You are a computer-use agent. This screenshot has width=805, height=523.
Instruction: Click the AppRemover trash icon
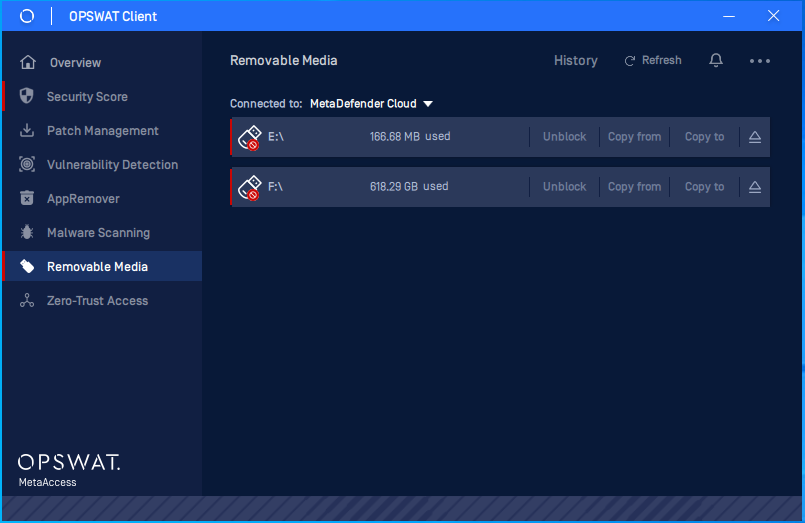(x=27, y=198)
